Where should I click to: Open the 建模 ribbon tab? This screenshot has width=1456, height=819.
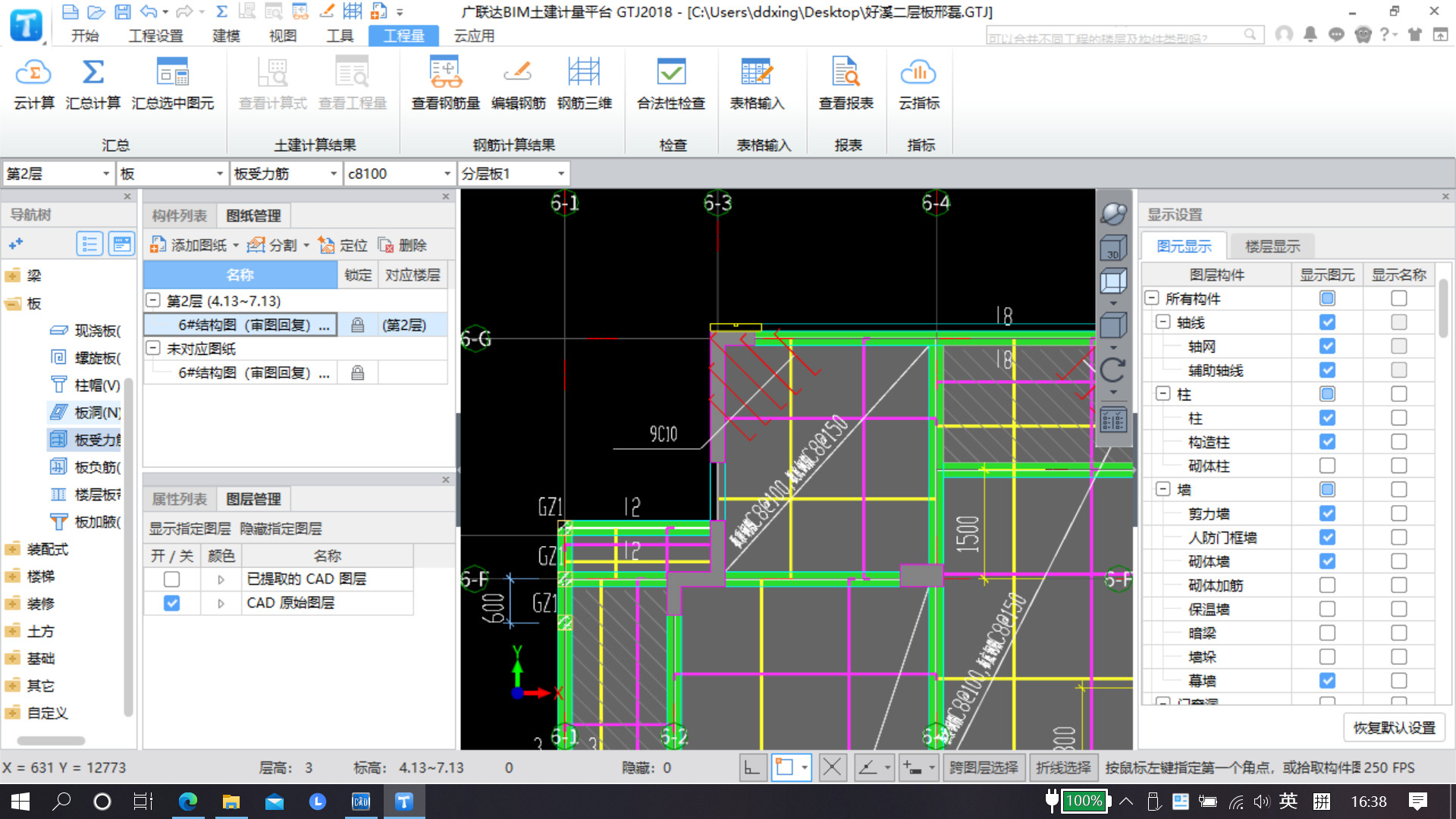(226, 36)
